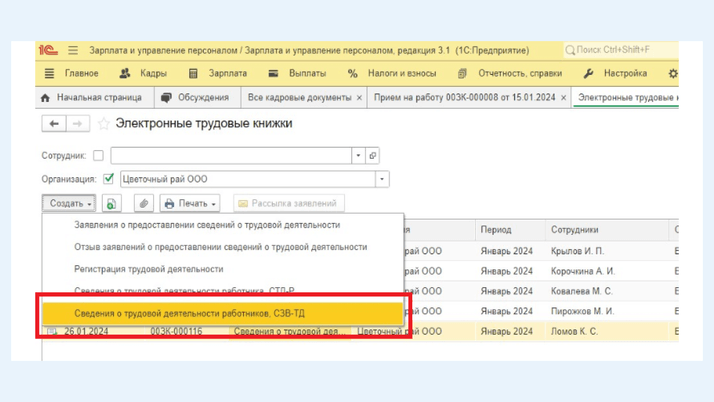Click document number 00ЗК-000116 cell
Viewport: 714px width, 402px height.
(176, 332)
